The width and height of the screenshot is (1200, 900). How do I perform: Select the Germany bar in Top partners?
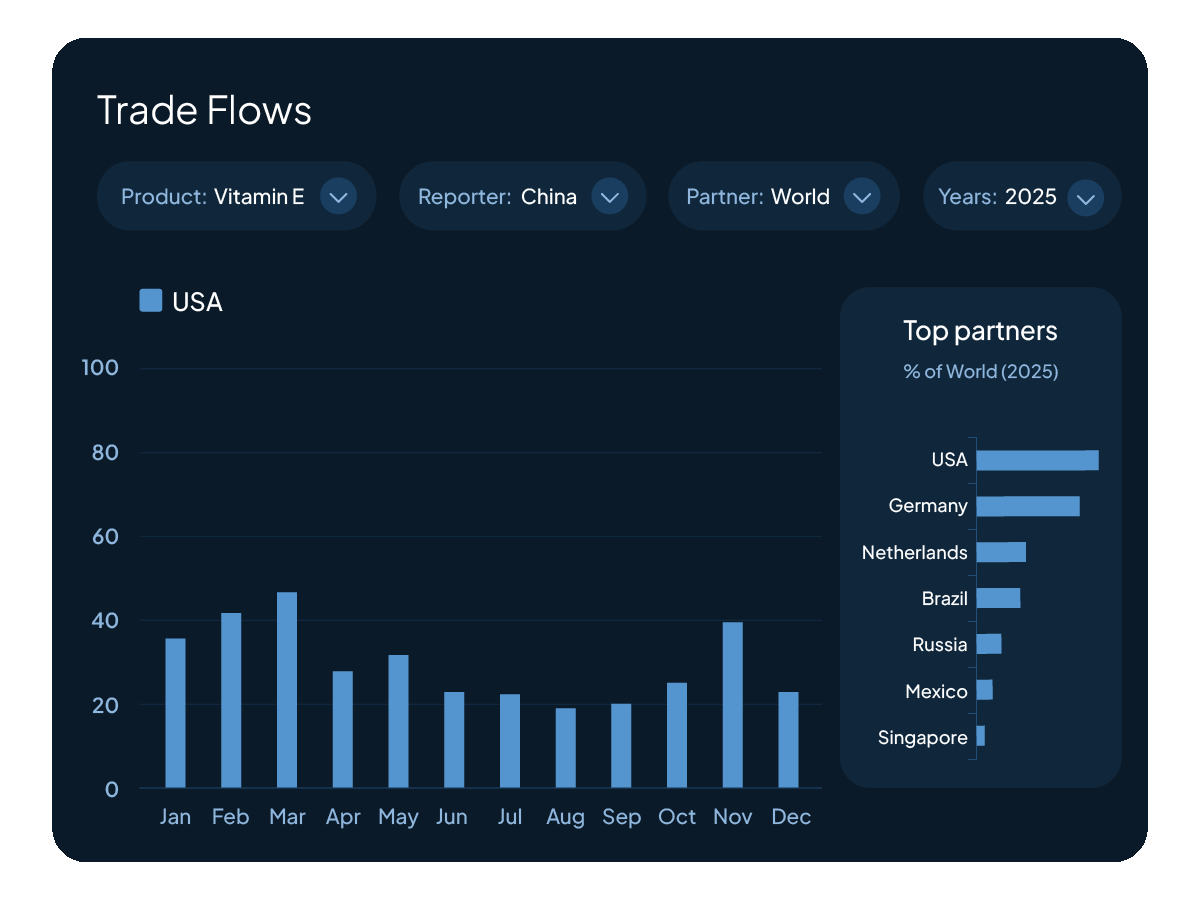click(x=1028, y=506)
